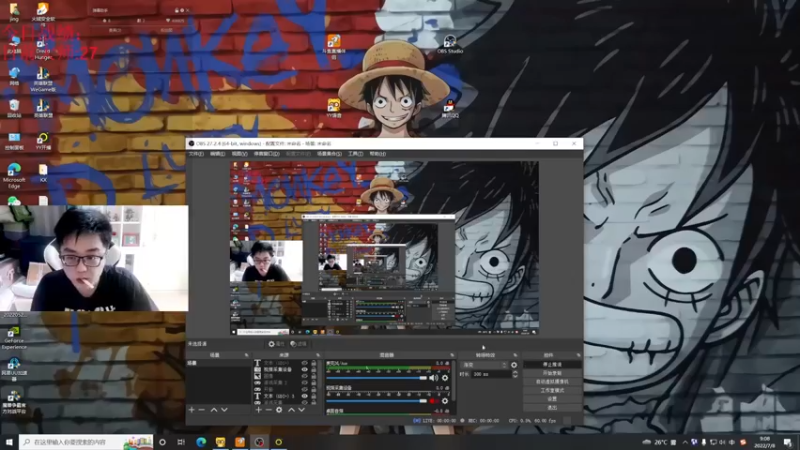Open 英雄联盟 WeGame版 desktop shortcut
Screen dimensions: 800x450
[42, 80]
